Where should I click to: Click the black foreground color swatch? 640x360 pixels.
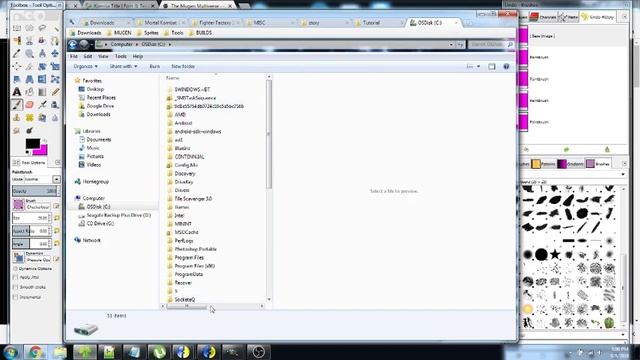[x=33, y=143]
